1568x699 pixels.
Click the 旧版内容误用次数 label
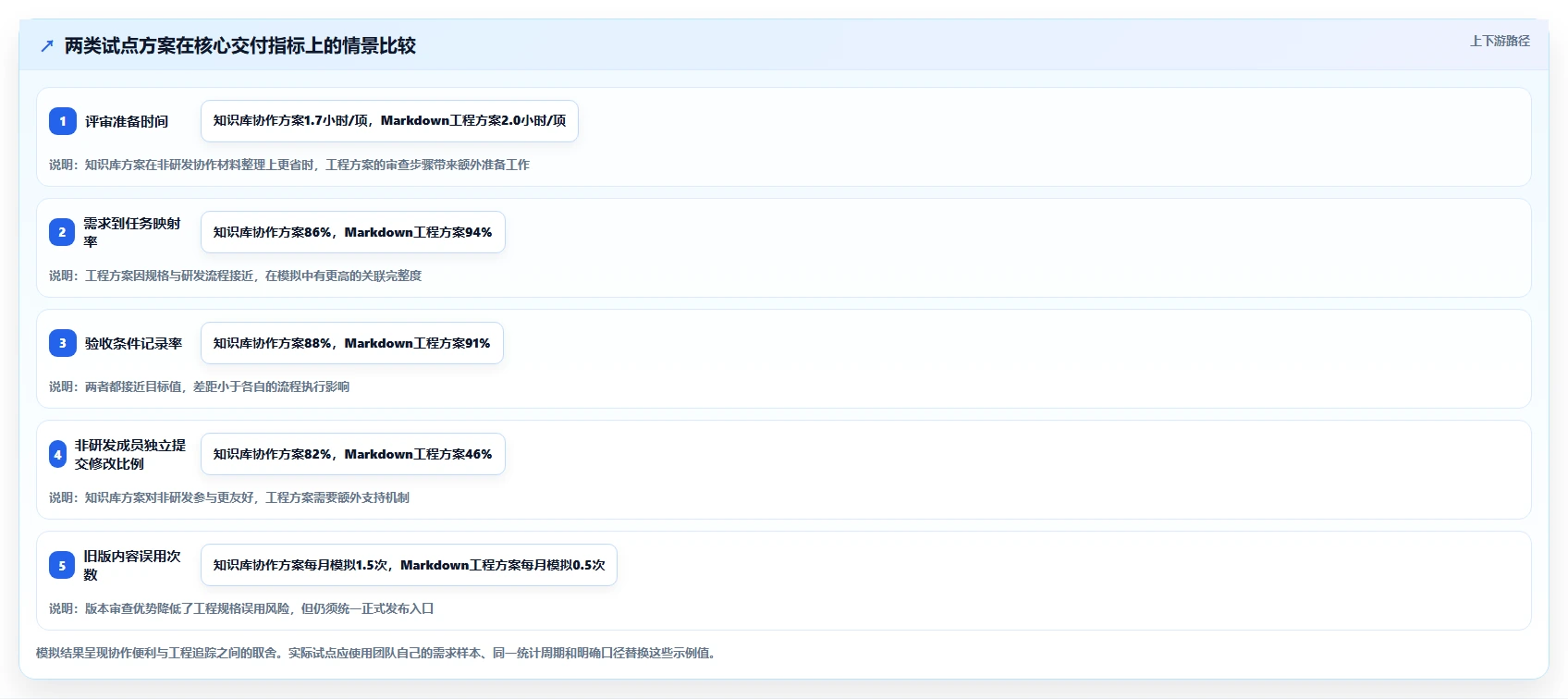tap(132, 565)
